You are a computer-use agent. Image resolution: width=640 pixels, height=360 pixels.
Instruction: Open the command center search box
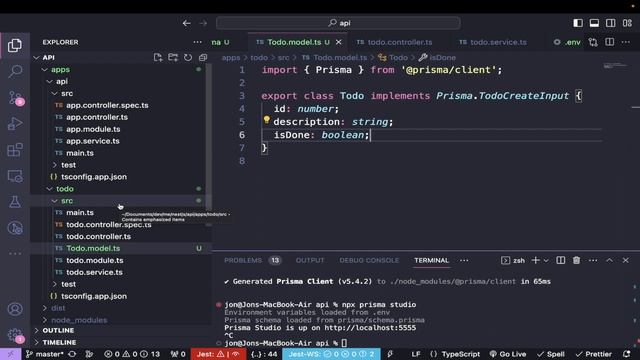(338, 23)
